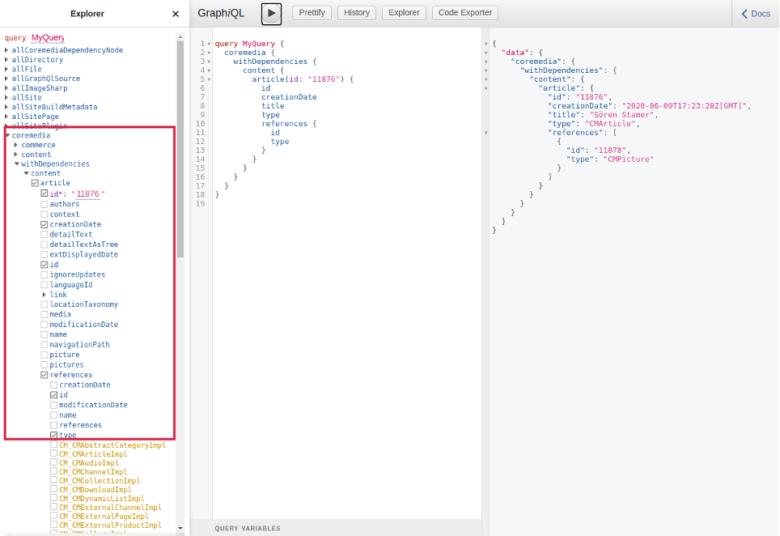Check the languageId field
The height and width of the screenshot is (536, 780).
(44, 285)
